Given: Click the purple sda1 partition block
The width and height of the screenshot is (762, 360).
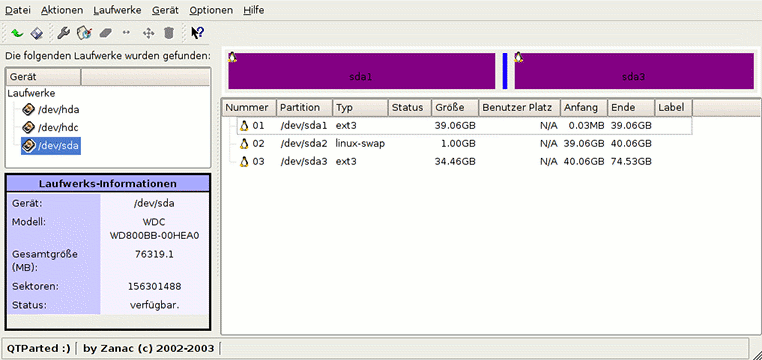Looking at the screenshot, I should (362, 71).
